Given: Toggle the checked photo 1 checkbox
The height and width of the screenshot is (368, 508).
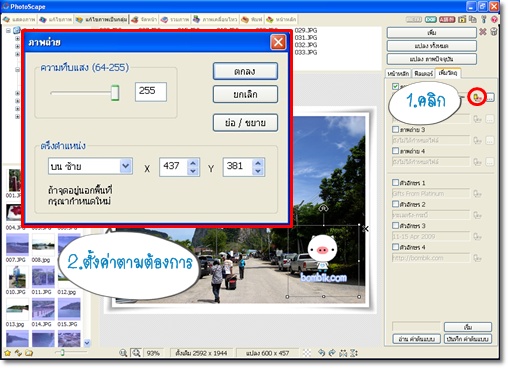Looking at the screenshot, I should tap(395, 87).
